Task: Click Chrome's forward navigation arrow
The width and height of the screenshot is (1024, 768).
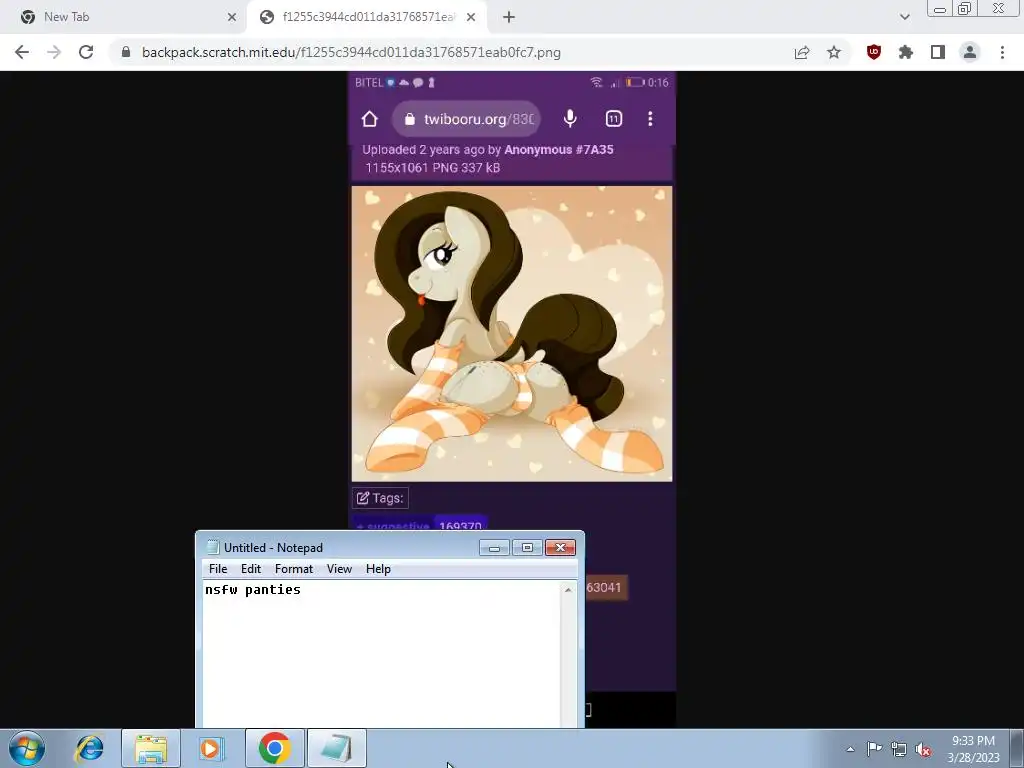Action: pos(54,52)
